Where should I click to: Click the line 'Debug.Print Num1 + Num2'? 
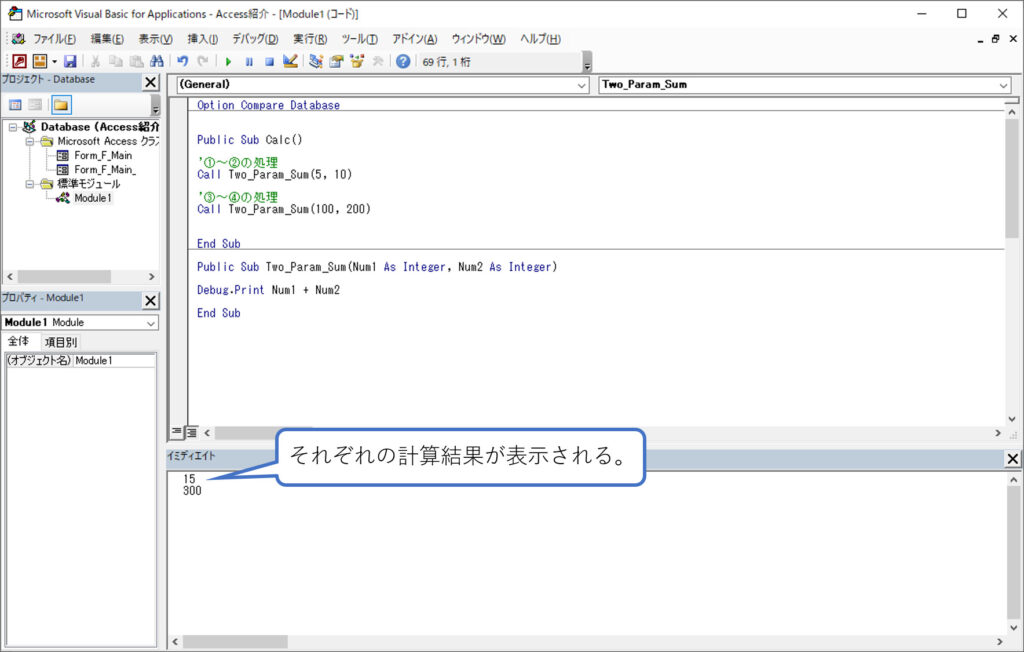point(268,290)
